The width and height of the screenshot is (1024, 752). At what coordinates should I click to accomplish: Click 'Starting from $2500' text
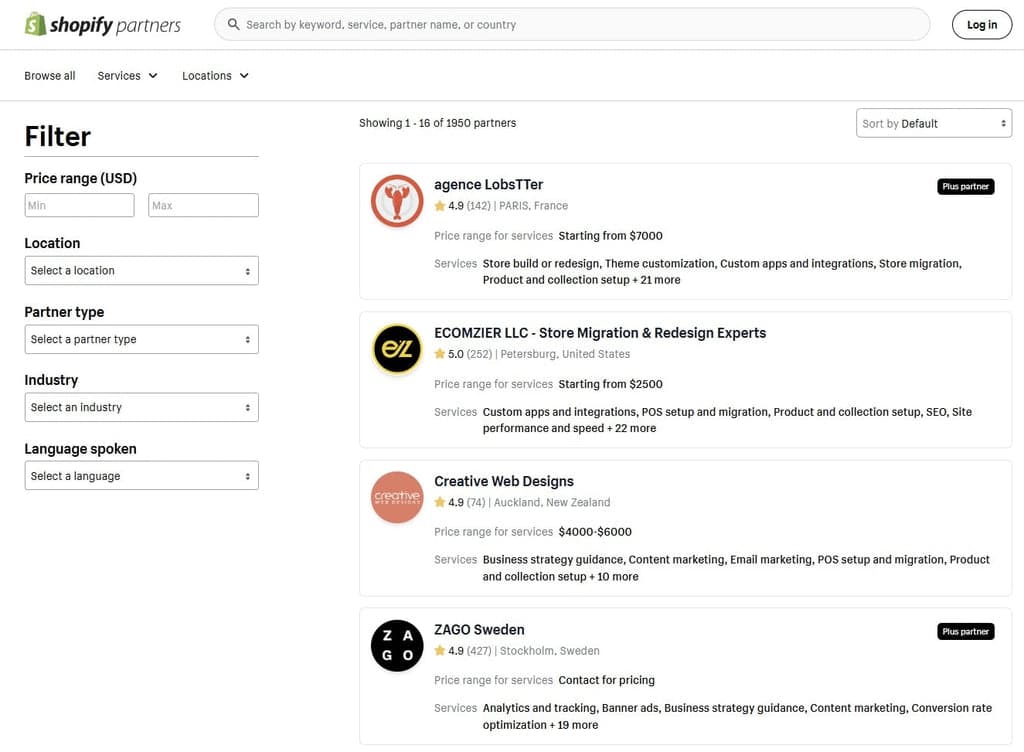[x=610, y=384]
